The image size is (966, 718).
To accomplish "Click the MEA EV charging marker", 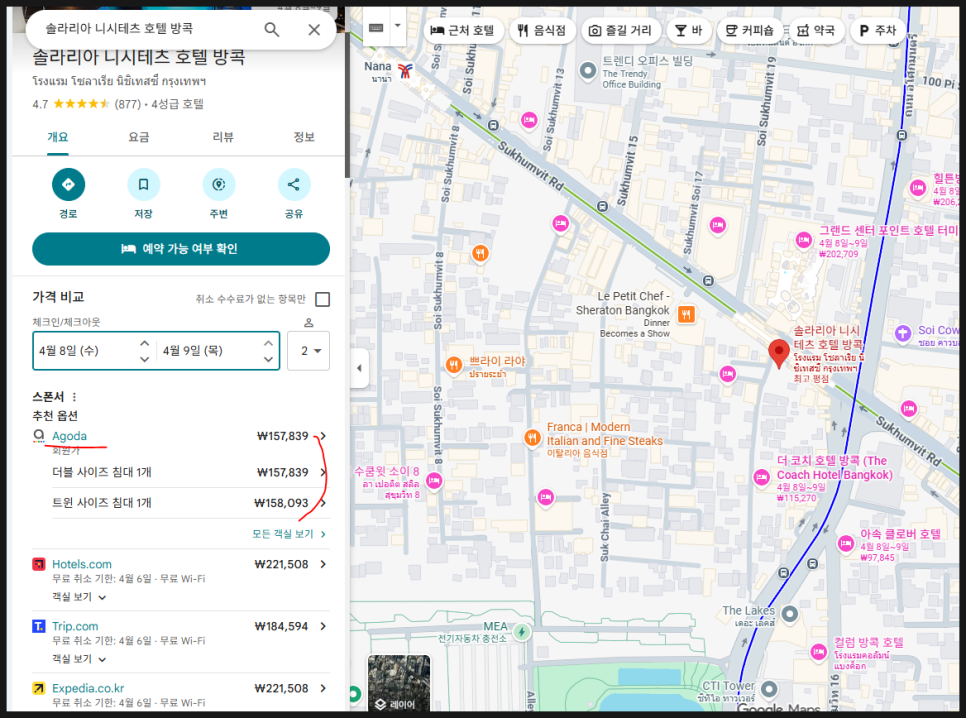I will pyautogui.click(x=521, y=632).
